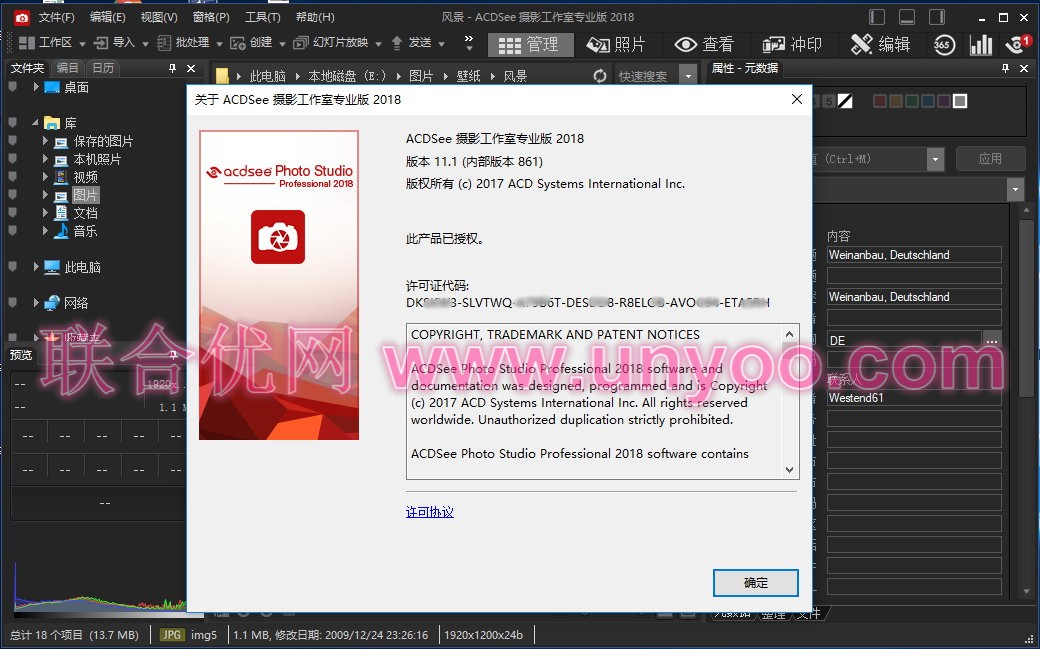
Task: Click the ellipsis button beside DE field
Action: [992, 340]
